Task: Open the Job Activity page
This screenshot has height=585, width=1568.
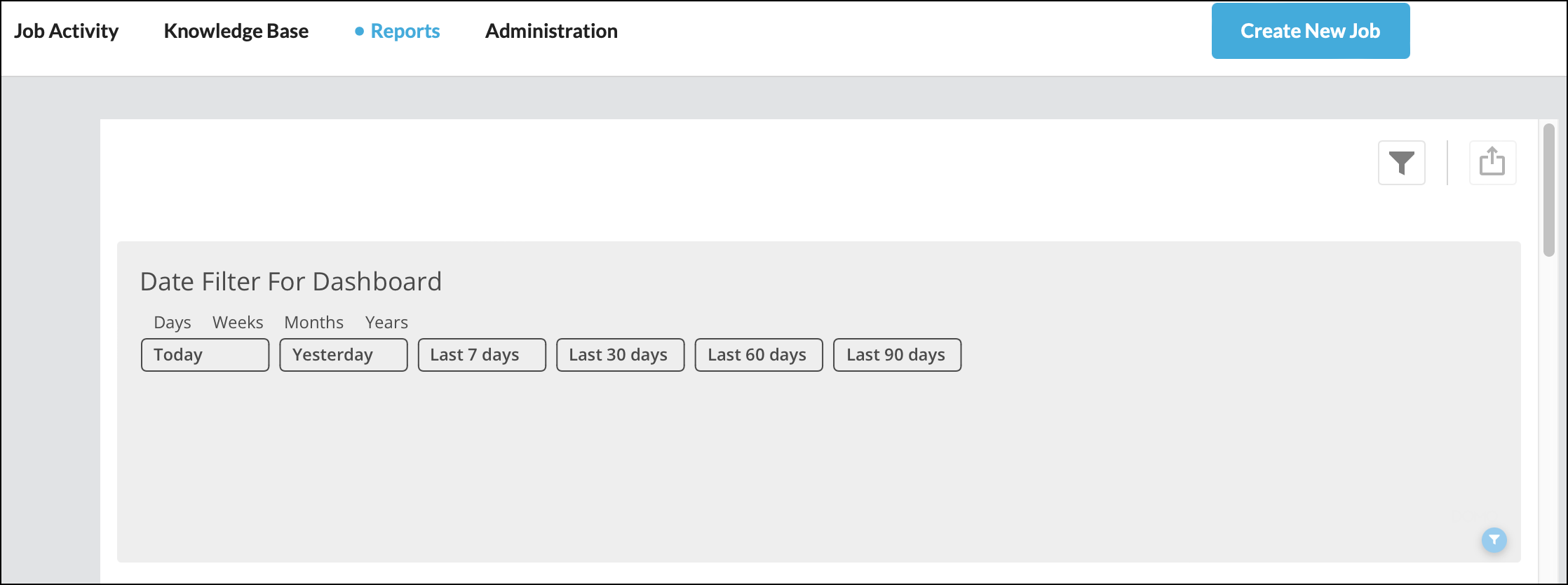Action: [x=67, y=31]
